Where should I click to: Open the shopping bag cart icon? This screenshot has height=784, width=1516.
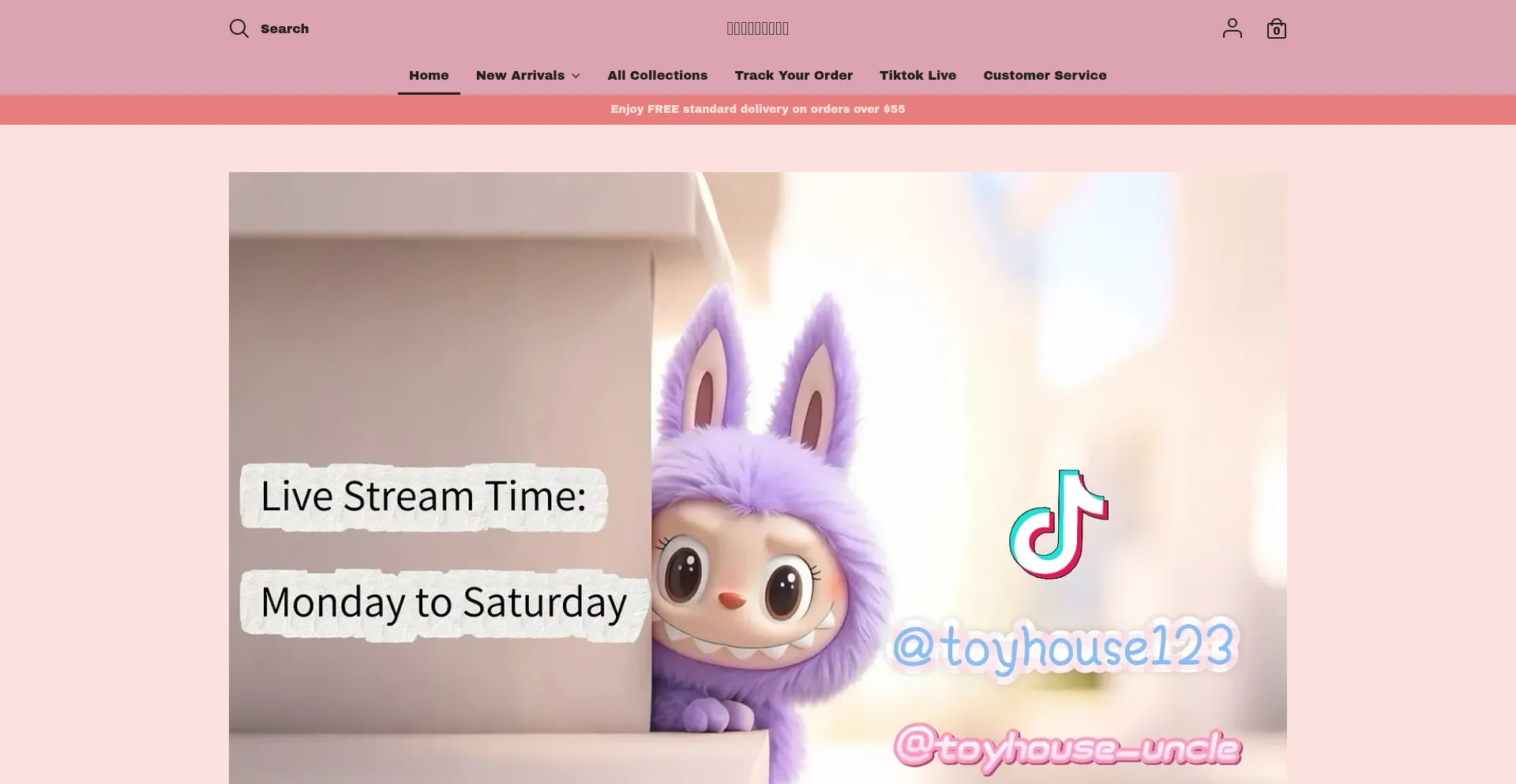pos(1276,30)
